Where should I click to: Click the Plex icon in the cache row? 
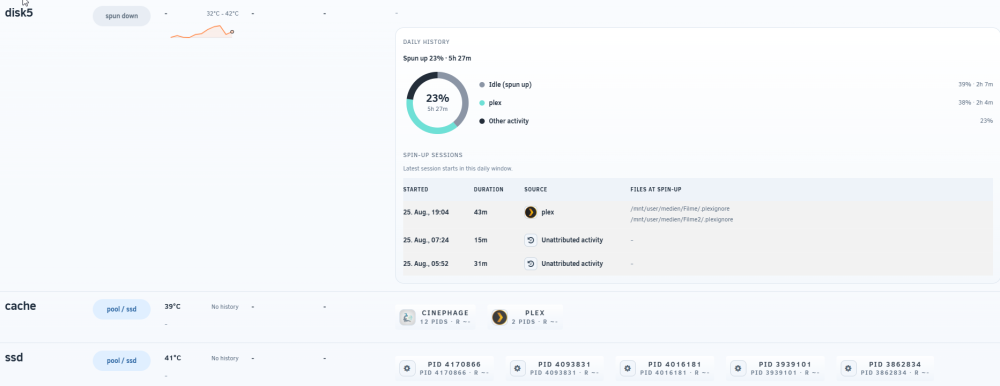tap(499, 317)
